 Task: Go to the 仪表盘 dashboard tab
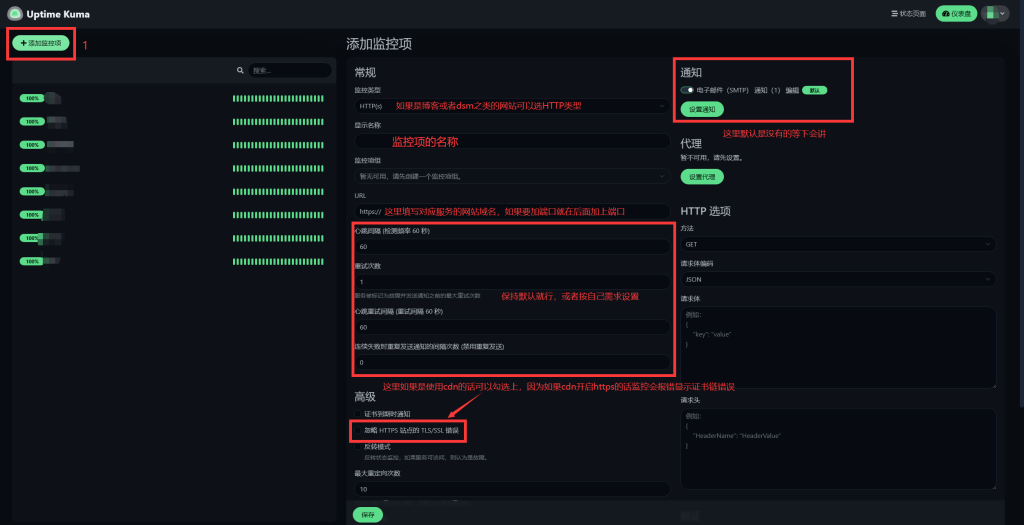tap(956, 14)
